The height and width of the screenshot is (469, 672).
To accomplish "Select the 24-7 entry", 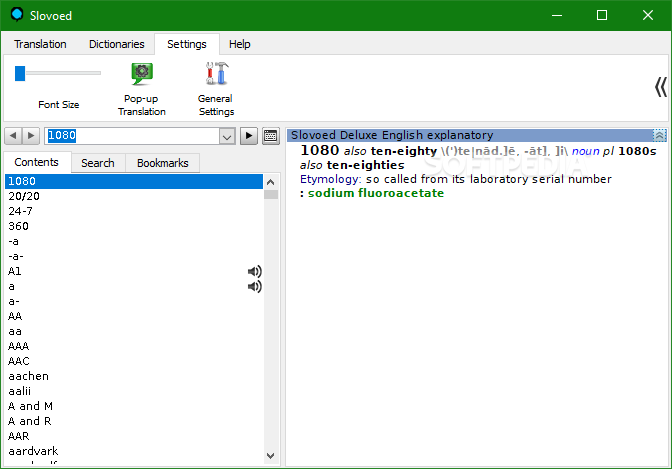I will pyautogui.click(x=134, y=211).
